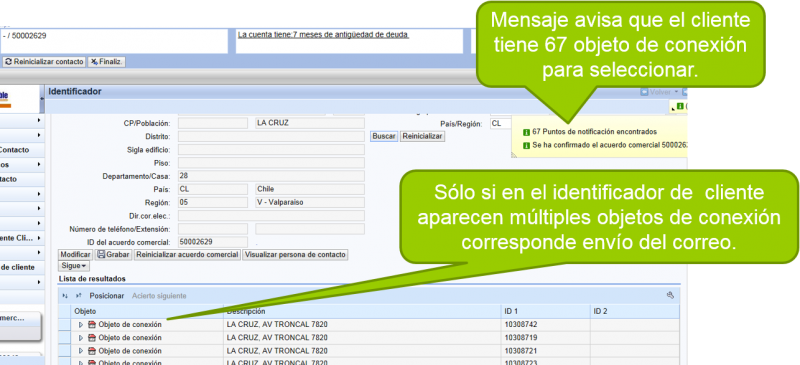Click the Buscar search button
Screen dimensions: 800x365
click(384, 137)
